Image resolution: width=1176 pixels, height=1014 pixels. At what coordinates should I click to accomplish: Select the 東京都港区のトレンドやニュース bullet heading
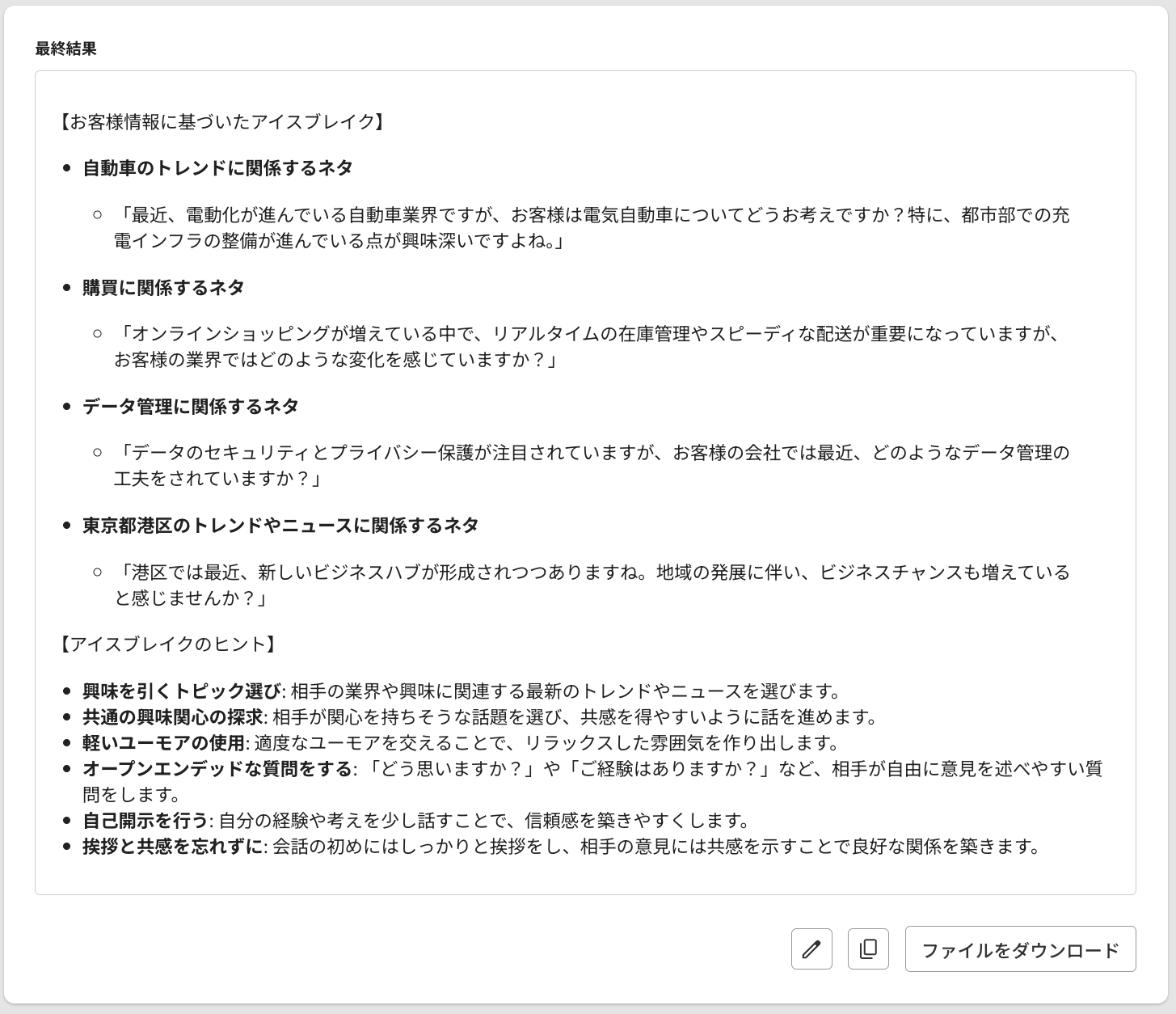(280, 526)
